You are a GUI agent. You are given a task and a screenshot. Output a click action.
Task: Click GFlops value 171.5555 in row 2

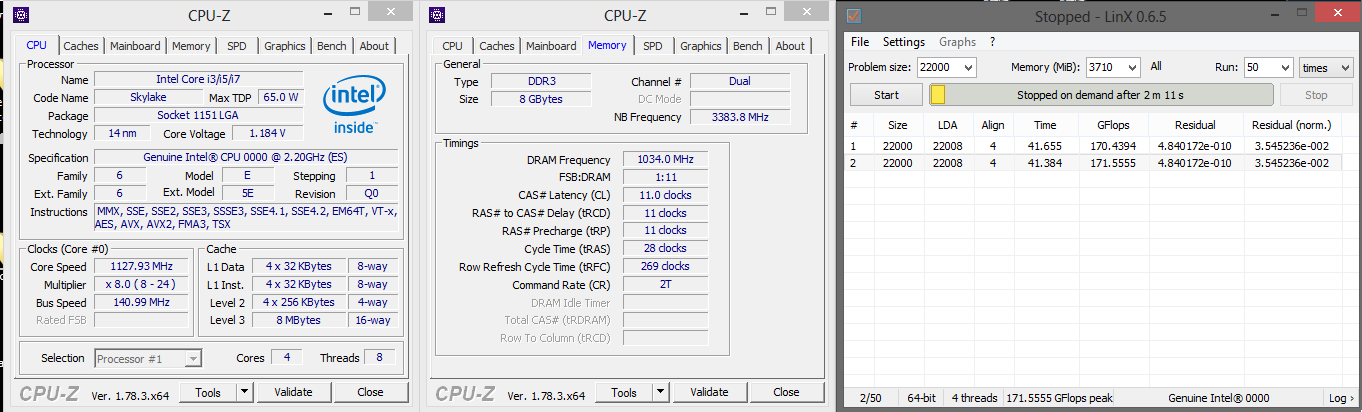[1111, 163]
